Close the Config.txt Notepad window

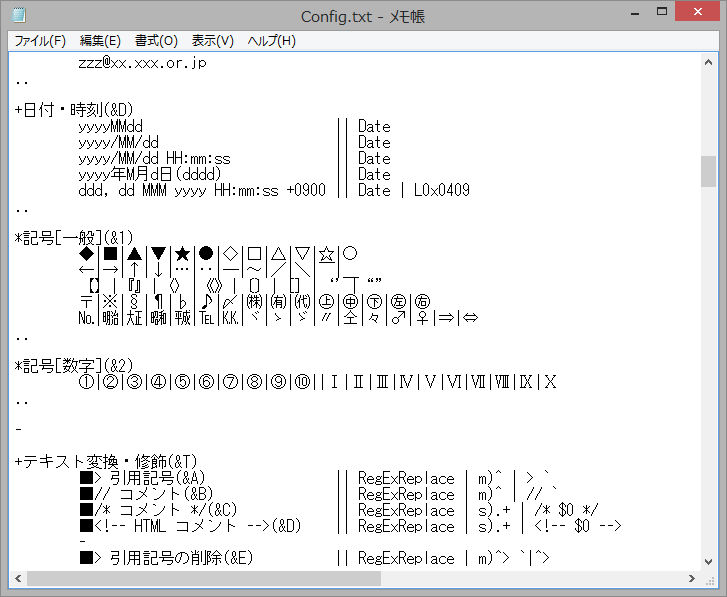[698, 12]
